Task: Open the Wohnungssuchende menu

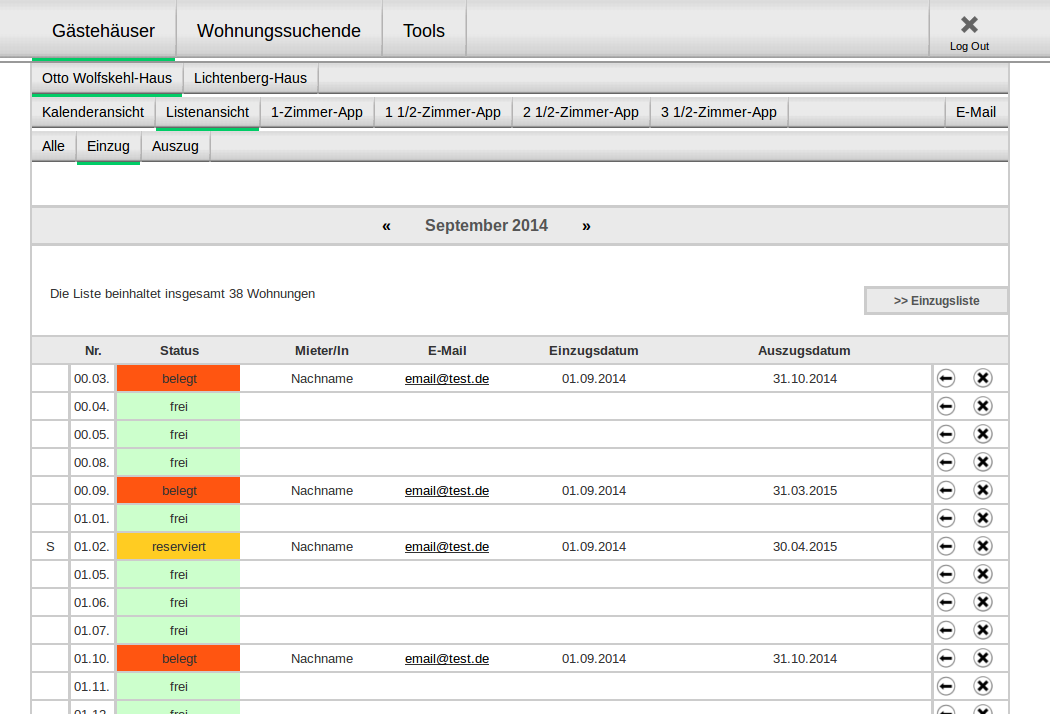Action: click(x=279, y=31)
